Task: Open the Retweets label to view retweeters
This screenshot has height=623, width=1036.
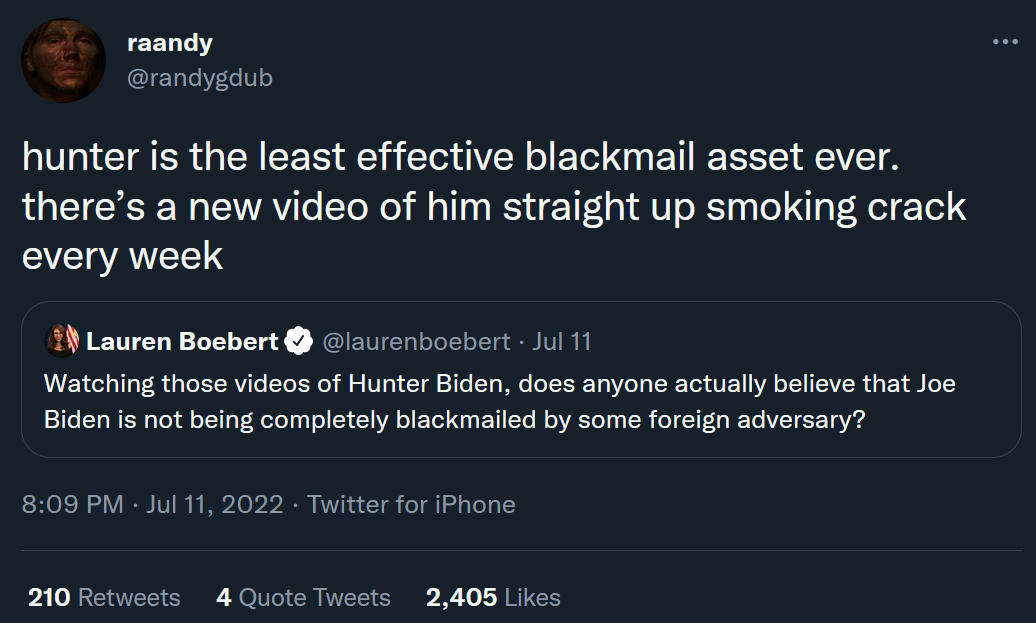Action: (x=129, y=598)
